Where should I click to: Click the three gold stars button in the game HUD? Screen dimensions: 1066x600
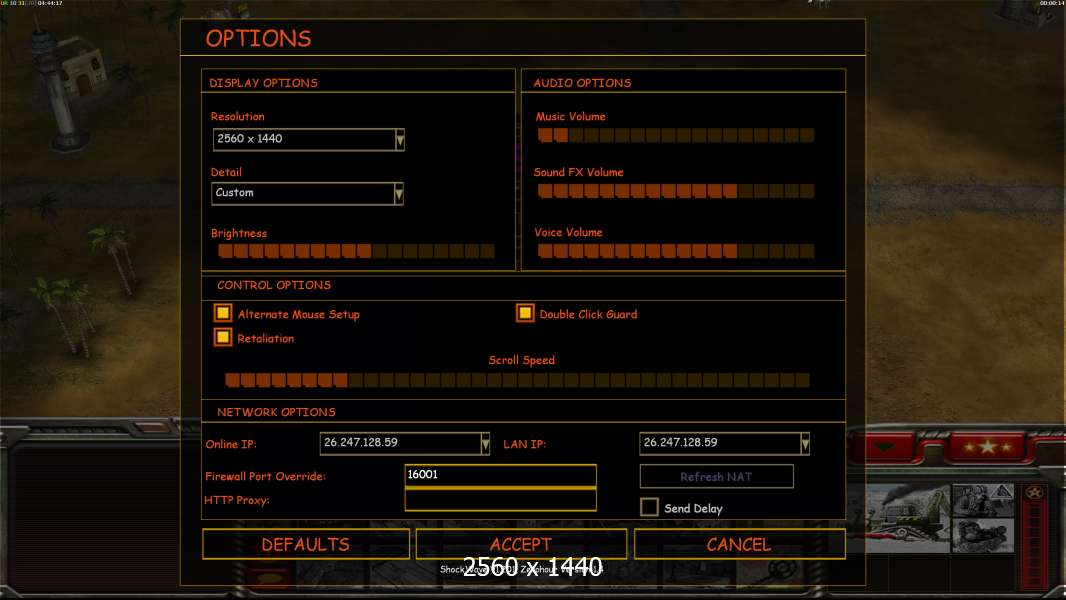tap(987, 446)
